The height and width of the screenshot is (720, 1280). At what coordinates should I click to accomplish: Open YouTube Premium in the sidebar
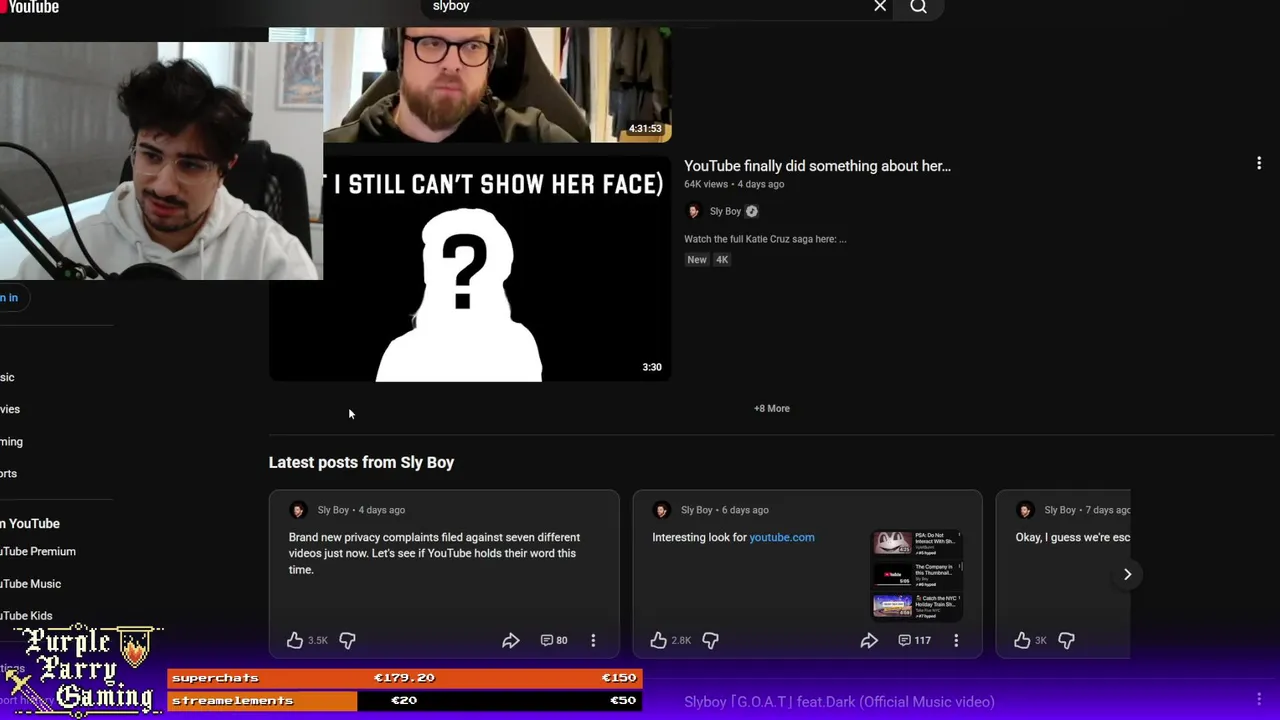[x=38, y=551]
